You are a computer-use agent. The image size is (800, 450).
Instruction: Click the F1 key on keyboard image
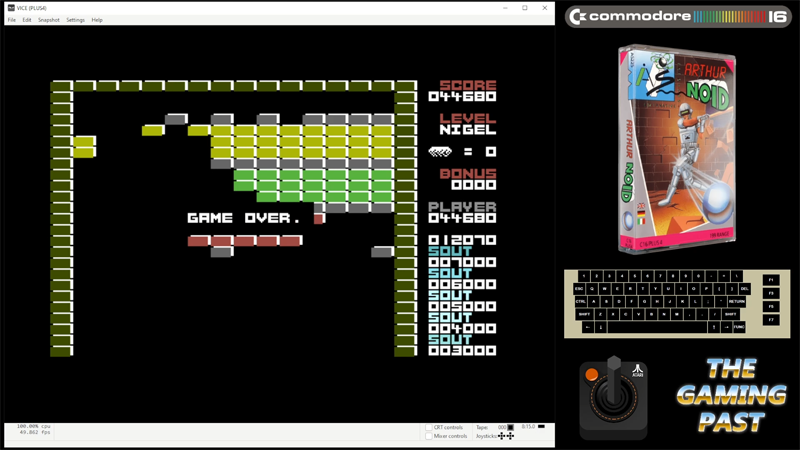point(771,280)
